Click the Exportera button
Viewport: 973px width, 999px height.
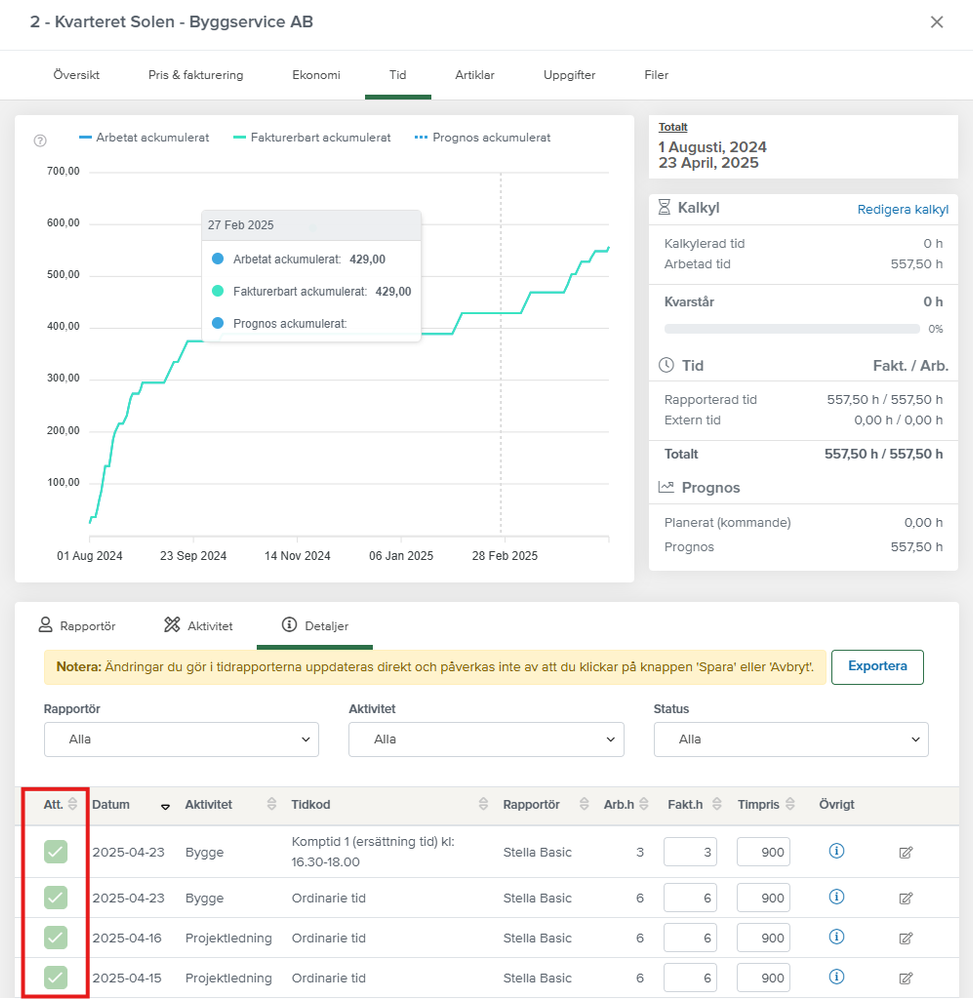[x=877, y=666]
